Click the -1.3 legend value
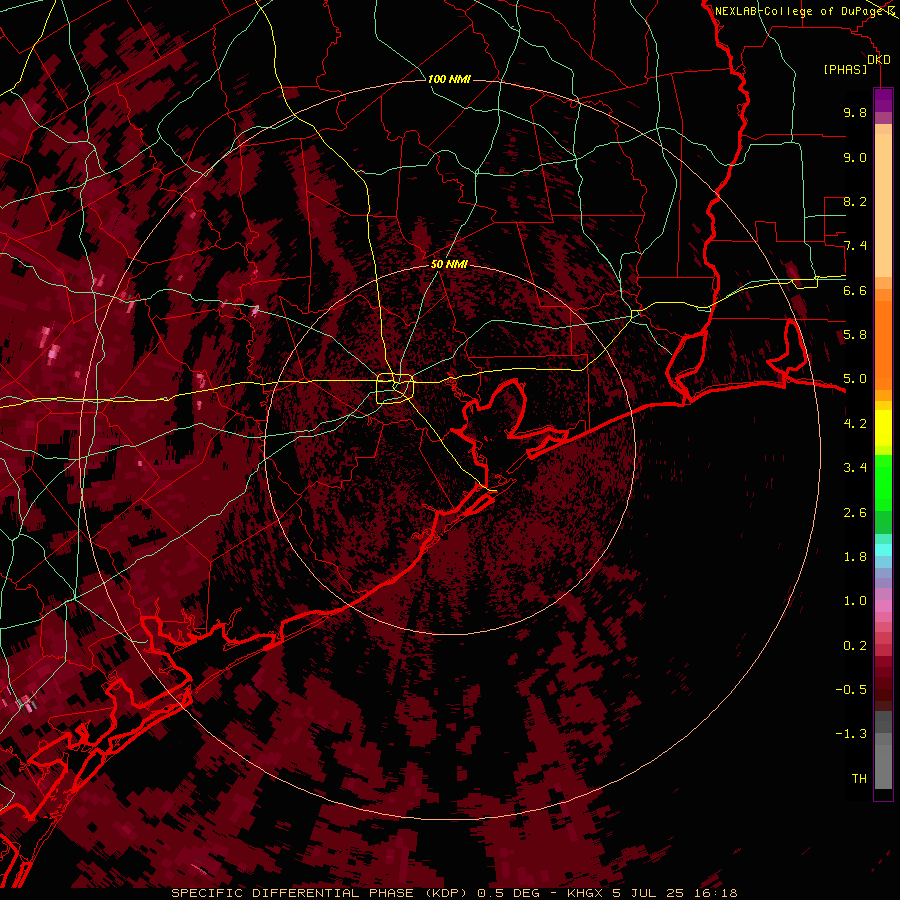Viewport: 900px width, 900px height. [851, 734]
